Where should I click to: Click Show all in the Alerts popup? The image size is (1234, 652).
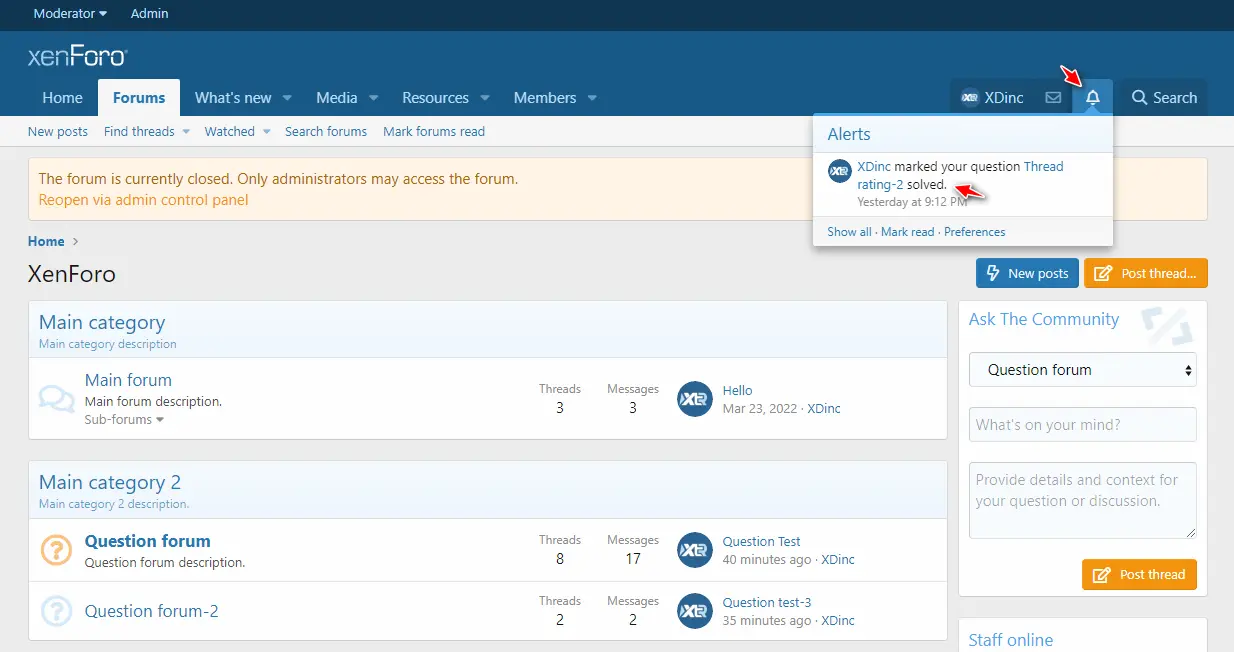click(849, 231)
